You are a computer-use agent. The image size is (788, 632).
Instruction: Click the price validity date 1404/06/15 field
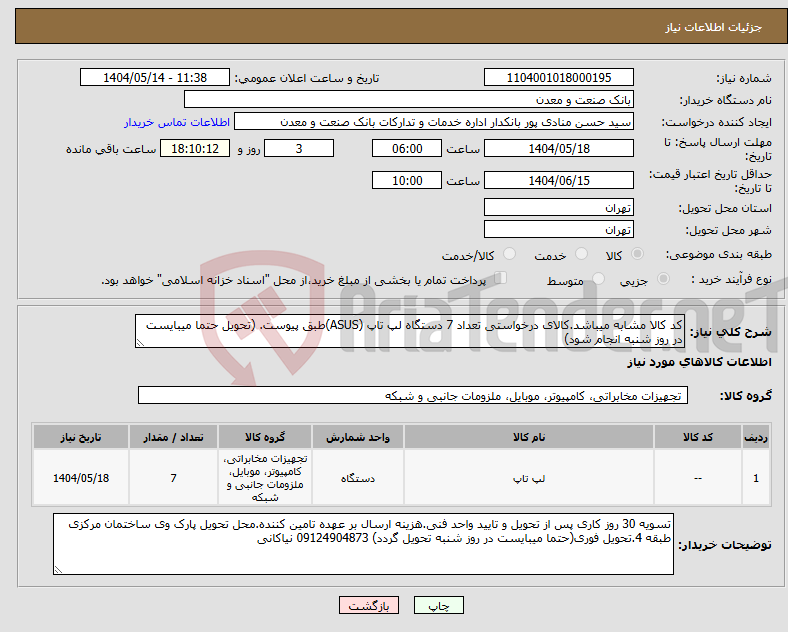point(559,180)
